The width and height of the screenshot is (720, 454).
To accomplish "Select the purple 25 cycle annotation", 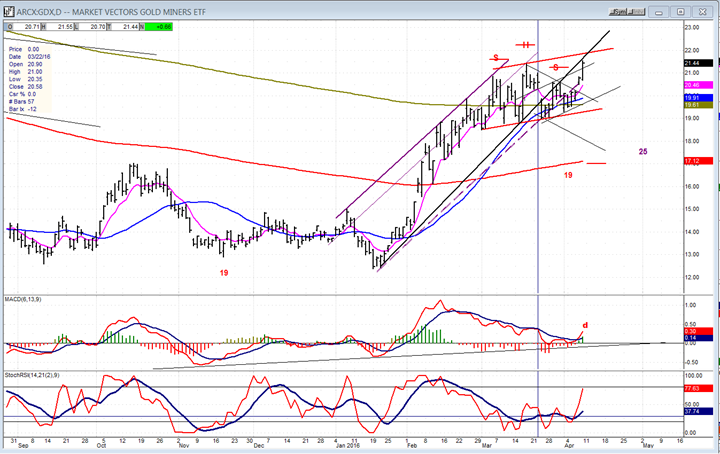I will click(643, 151).
